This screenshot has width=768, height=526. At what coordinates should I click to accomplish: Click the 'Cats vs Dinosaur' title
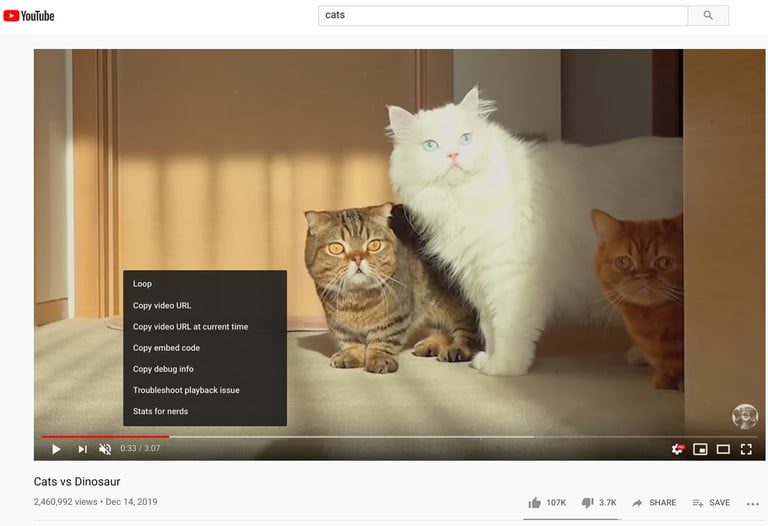coord(77,481)
